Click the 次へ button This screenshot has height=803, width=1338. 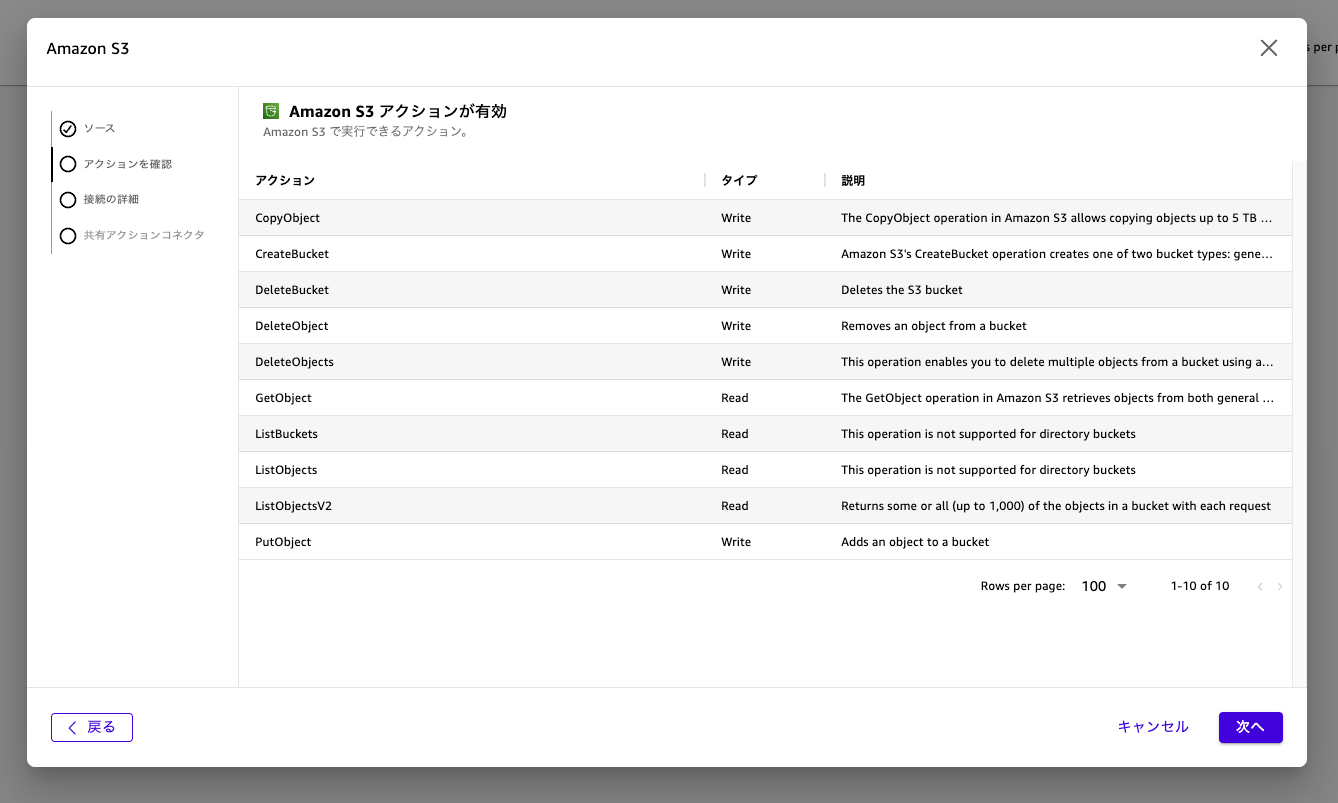click(1250, 727)
